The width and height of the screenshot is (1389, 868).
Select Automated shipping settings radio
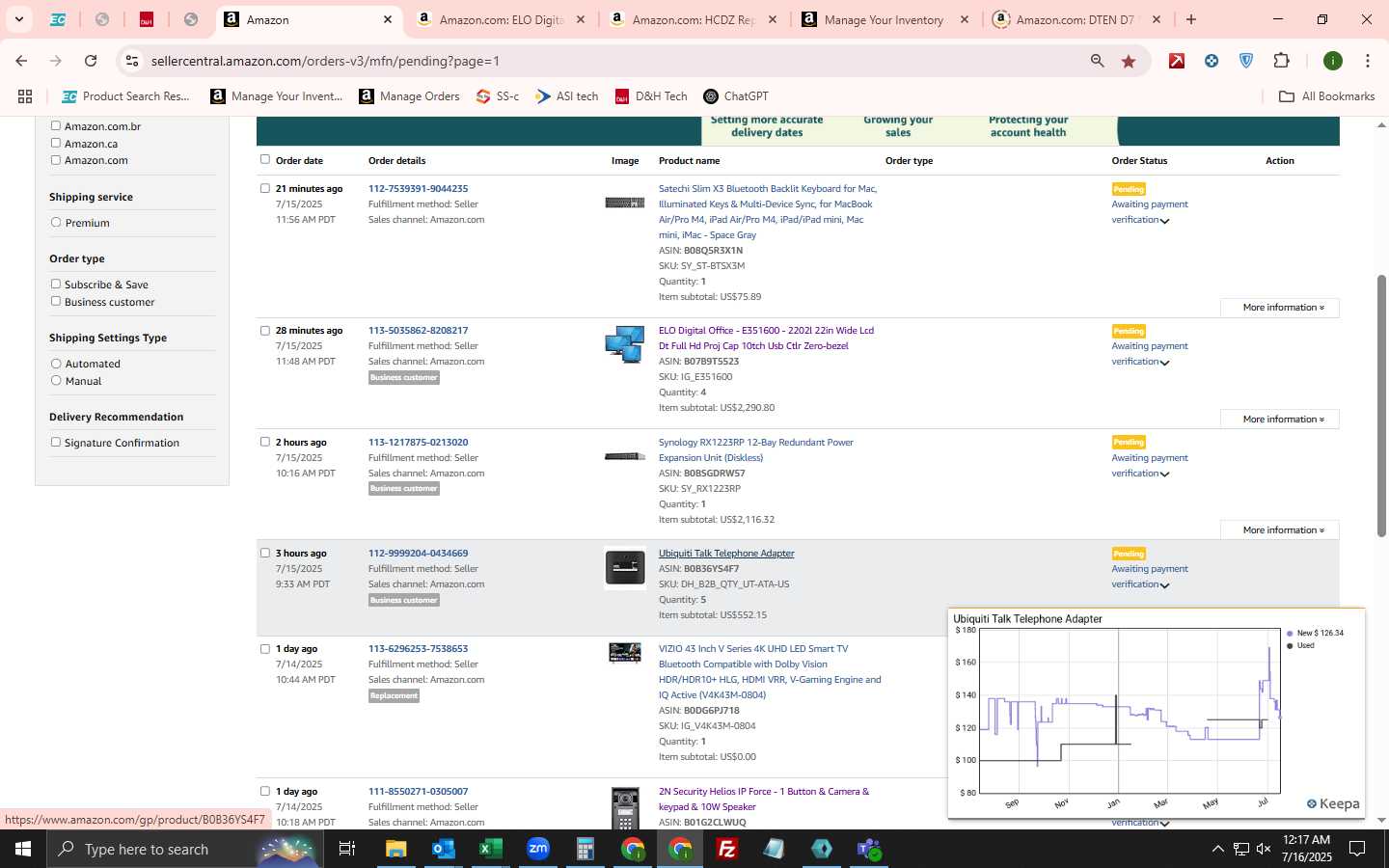pyautogui.click(x=56, y=364)
